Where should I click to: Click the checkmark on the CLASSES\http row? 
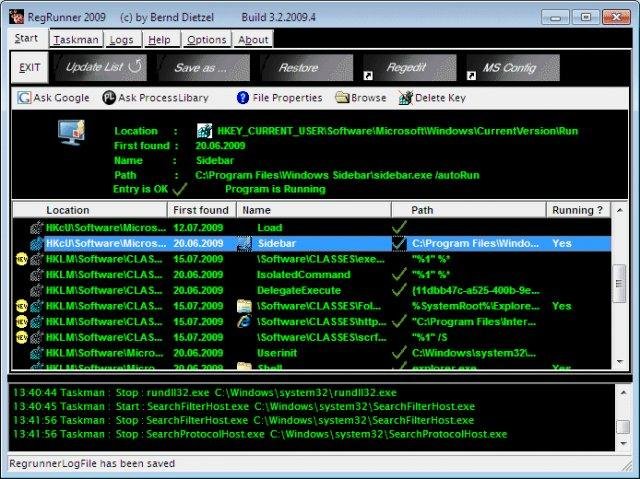point(399,322)
